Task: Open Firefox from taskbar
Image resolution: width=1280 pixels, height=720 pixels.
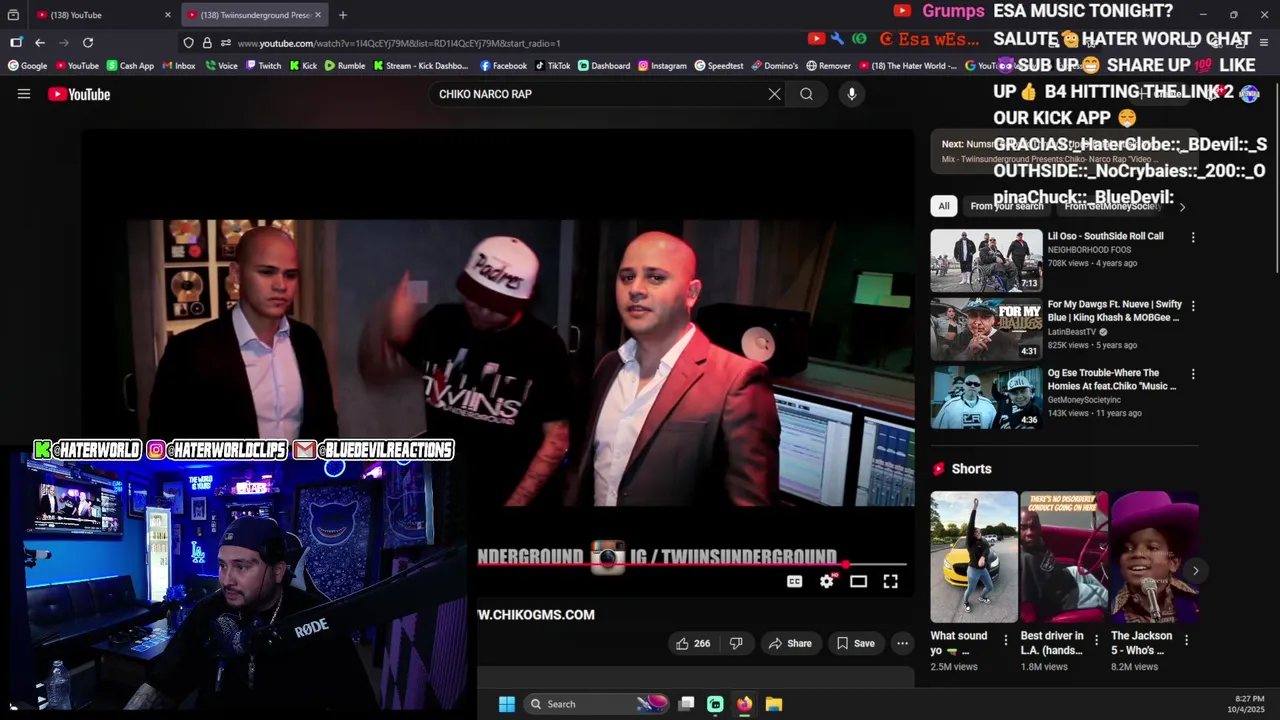Action: point(744,704)
